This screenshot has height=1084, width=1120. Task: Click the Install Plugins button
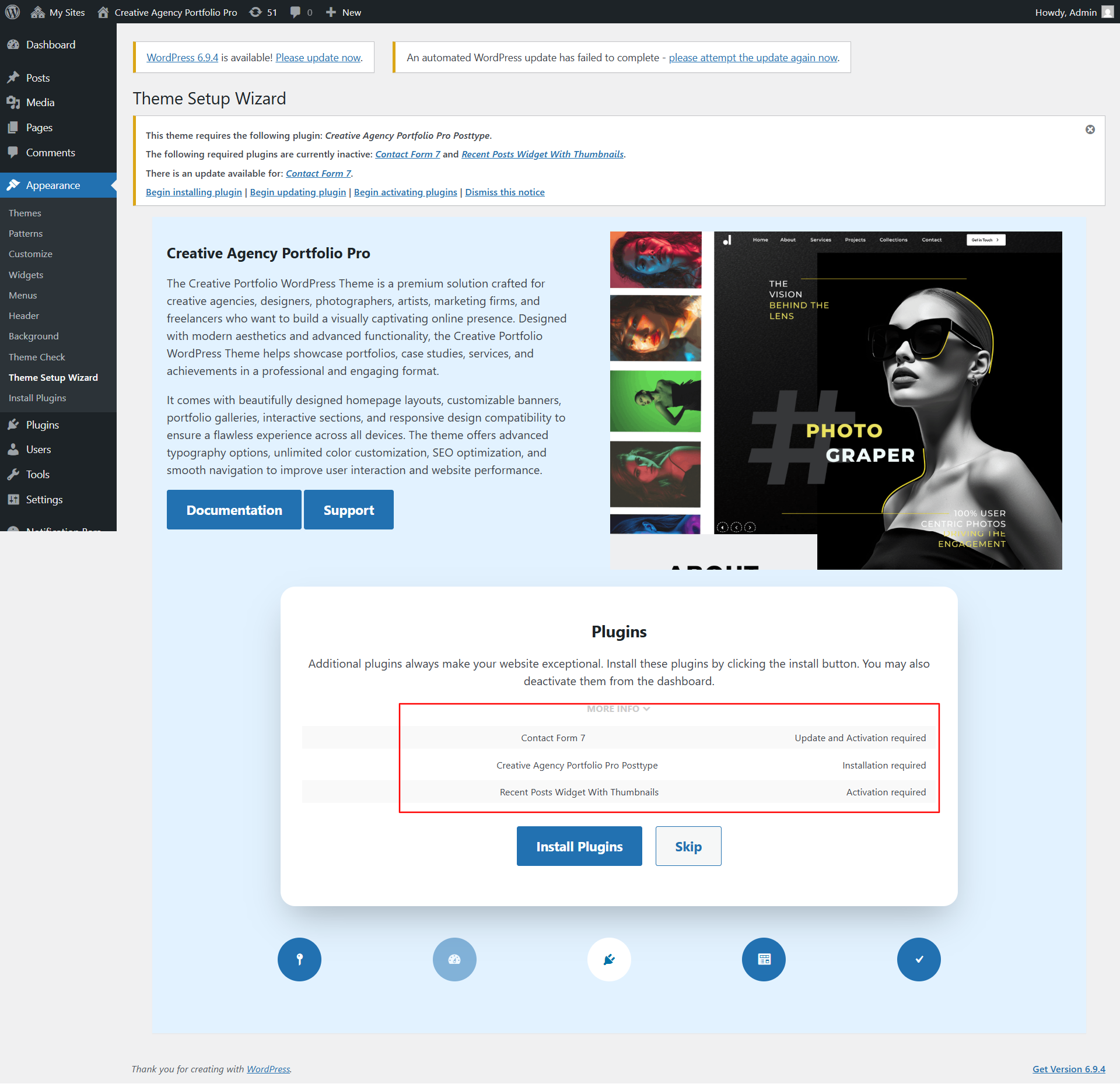579,847
